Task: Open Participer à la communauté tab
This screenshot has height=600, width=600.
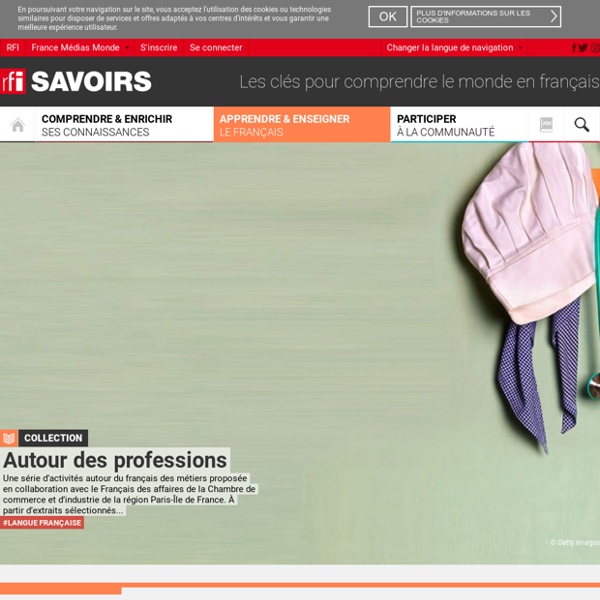Action: 459,125
